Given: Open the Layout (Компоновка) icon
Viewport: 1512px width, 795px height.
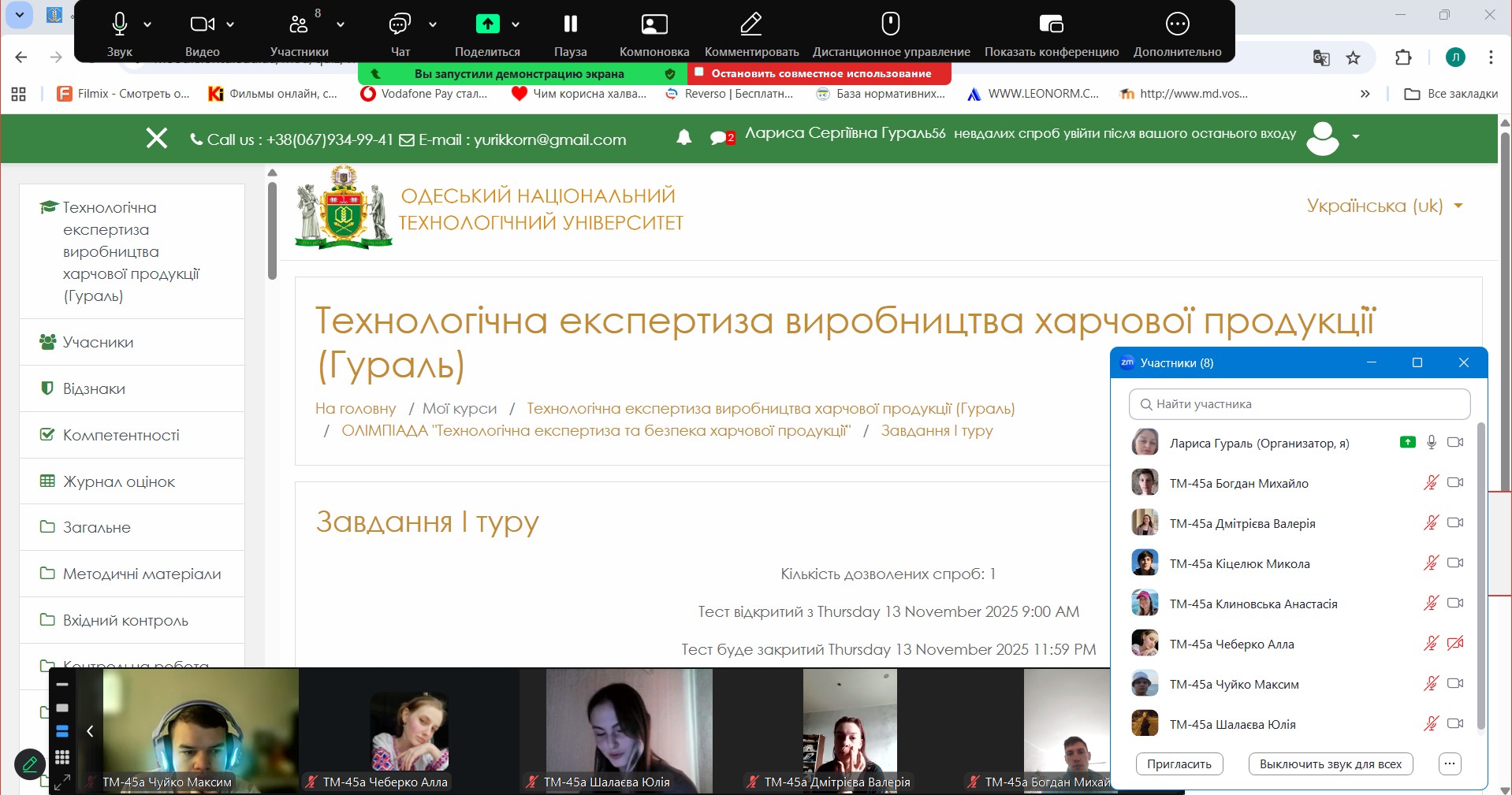Looking at the screenshot, I should coord(654,24).
